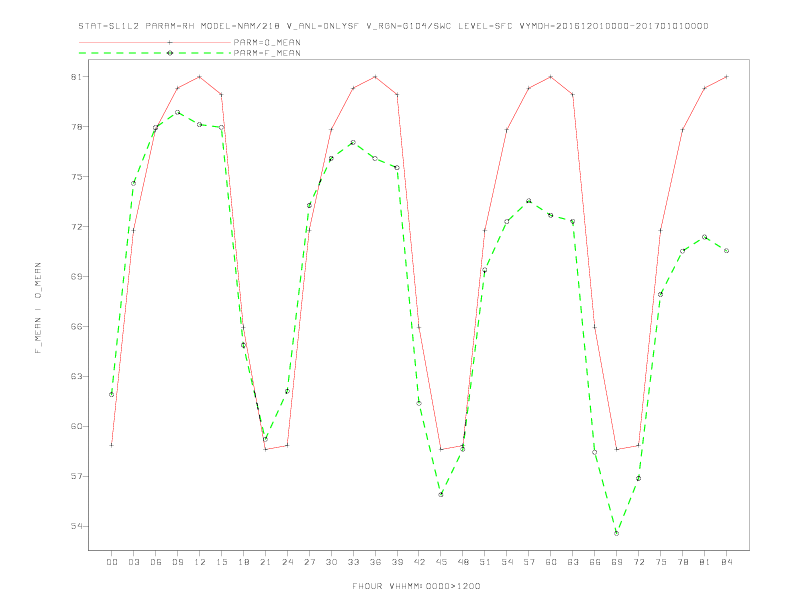Click the x-axis forecast hour label 21
The width and height of the screenshot is (792, 612).
[265, 562]
